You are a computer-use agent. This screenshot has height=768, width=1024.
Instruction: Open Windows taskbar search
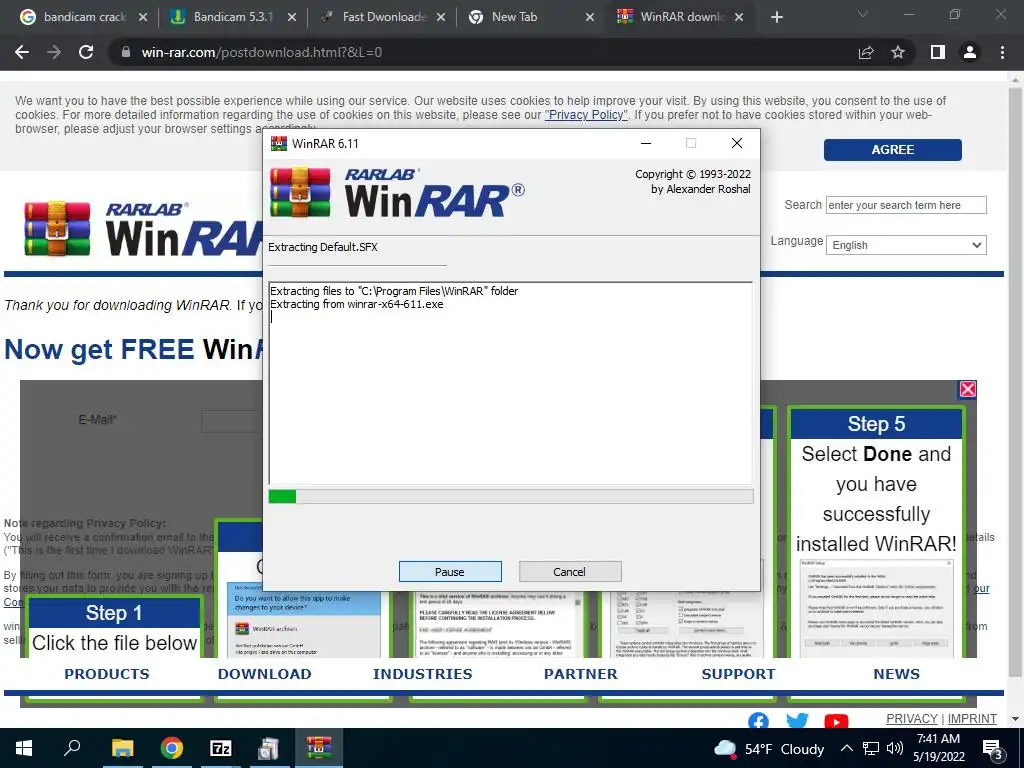coord(72,748)
